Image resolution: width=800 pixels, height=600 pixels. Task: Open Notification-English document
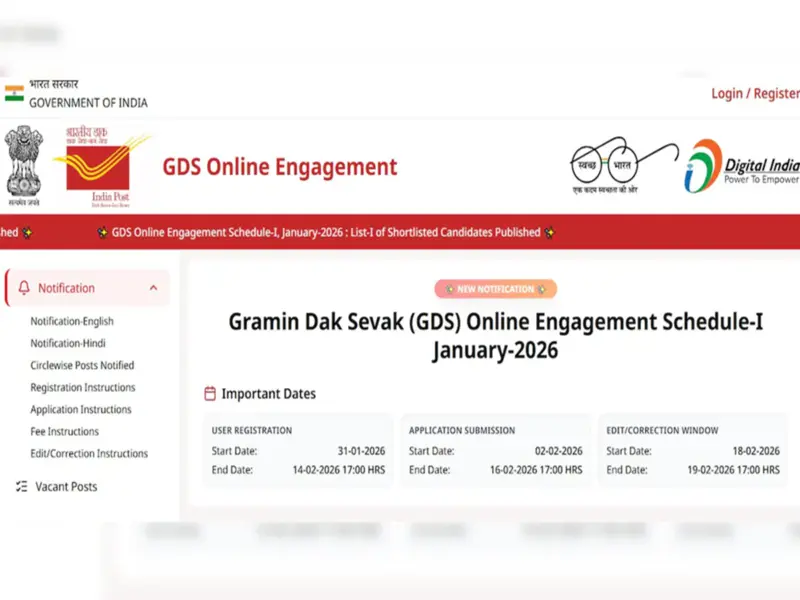[x=72, y=321]
